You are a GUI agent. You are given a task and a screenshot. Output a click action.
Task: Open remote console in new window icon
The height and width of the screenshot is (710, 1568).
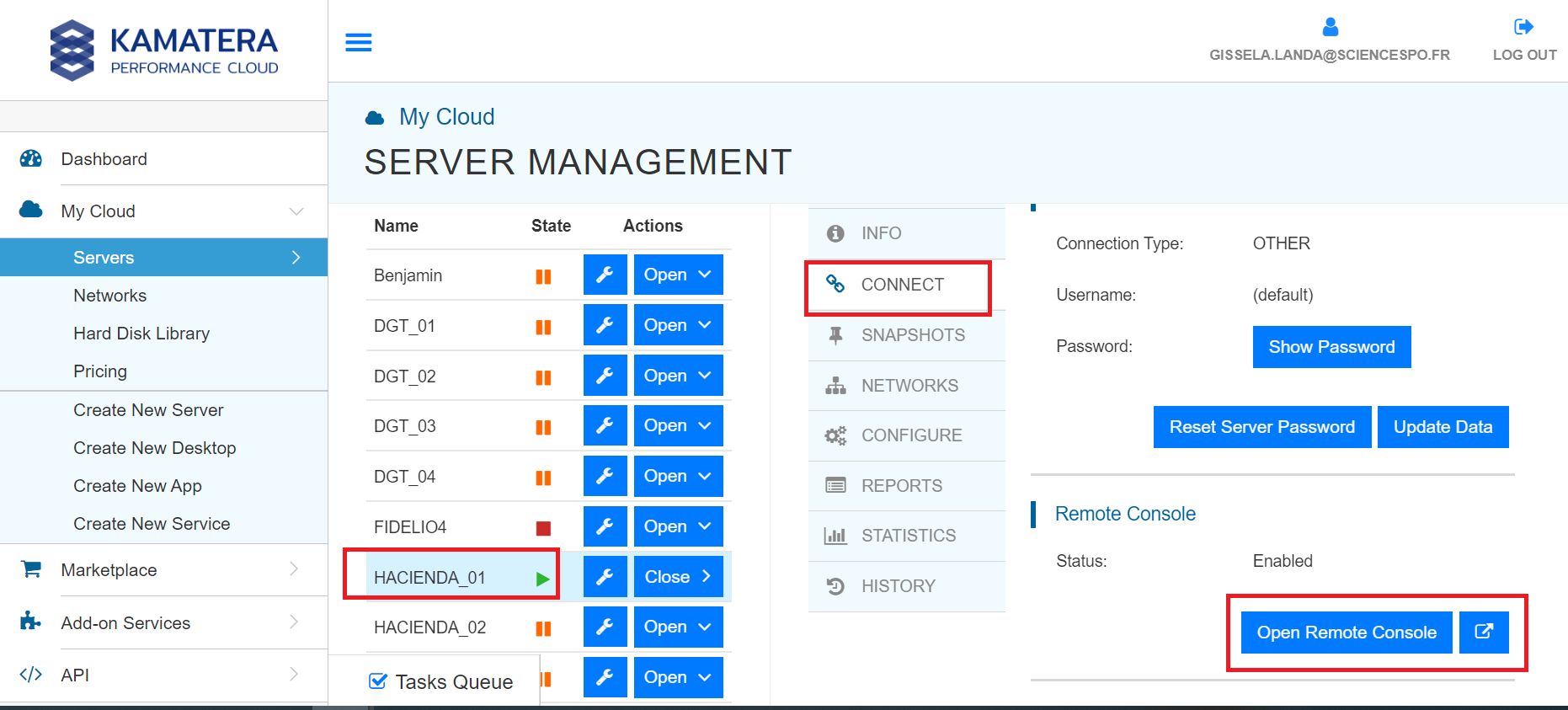pos(1484,632)
